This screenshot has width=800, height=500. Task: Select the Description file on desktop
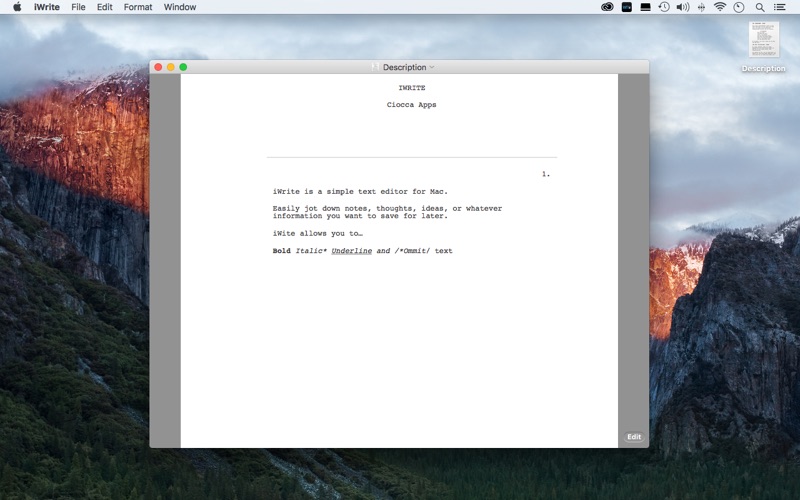pyautogui.click(x=763, y=42)
